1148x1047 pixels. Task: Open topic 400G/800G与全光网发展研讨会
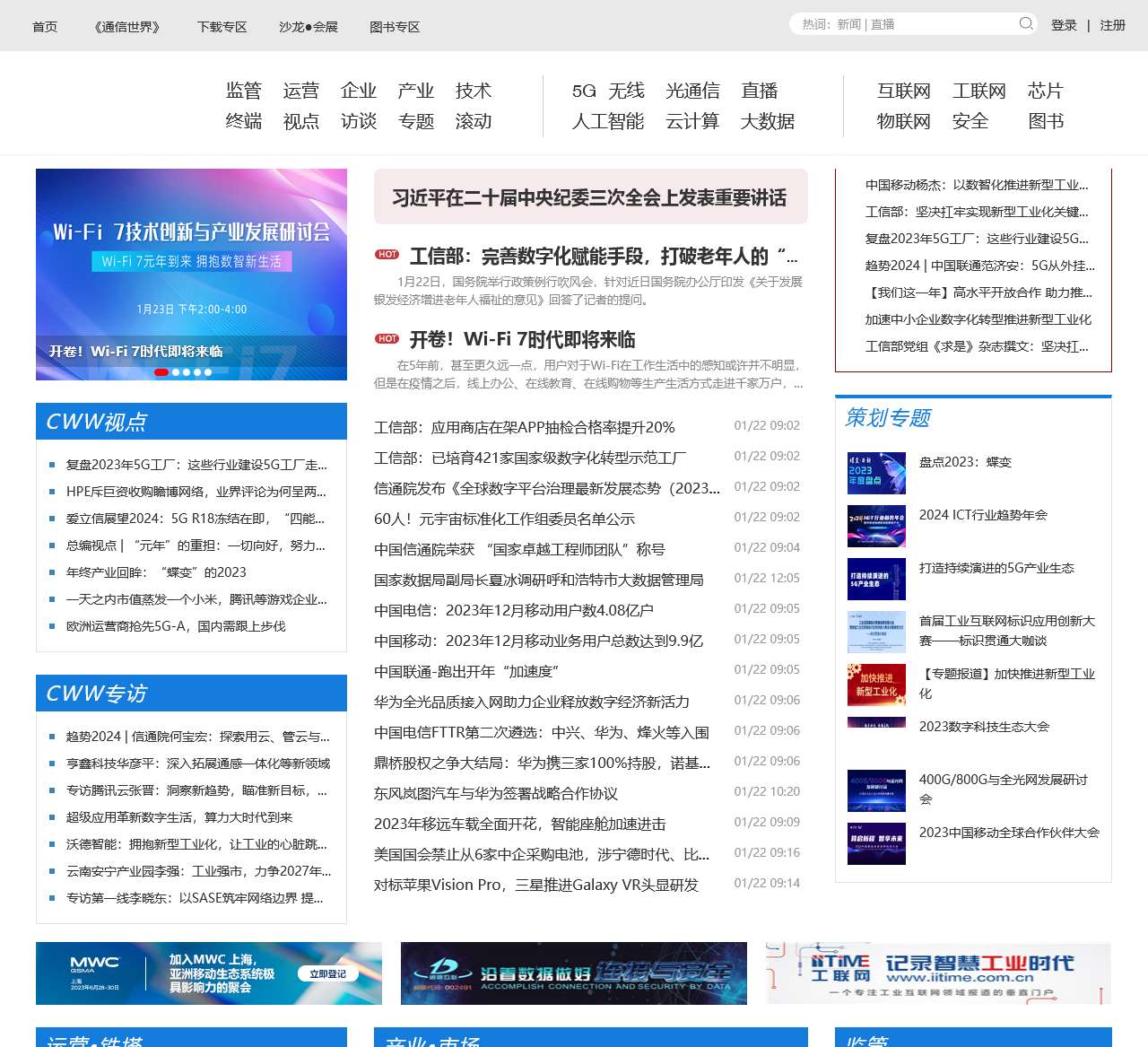click(x=1004, y=790)
